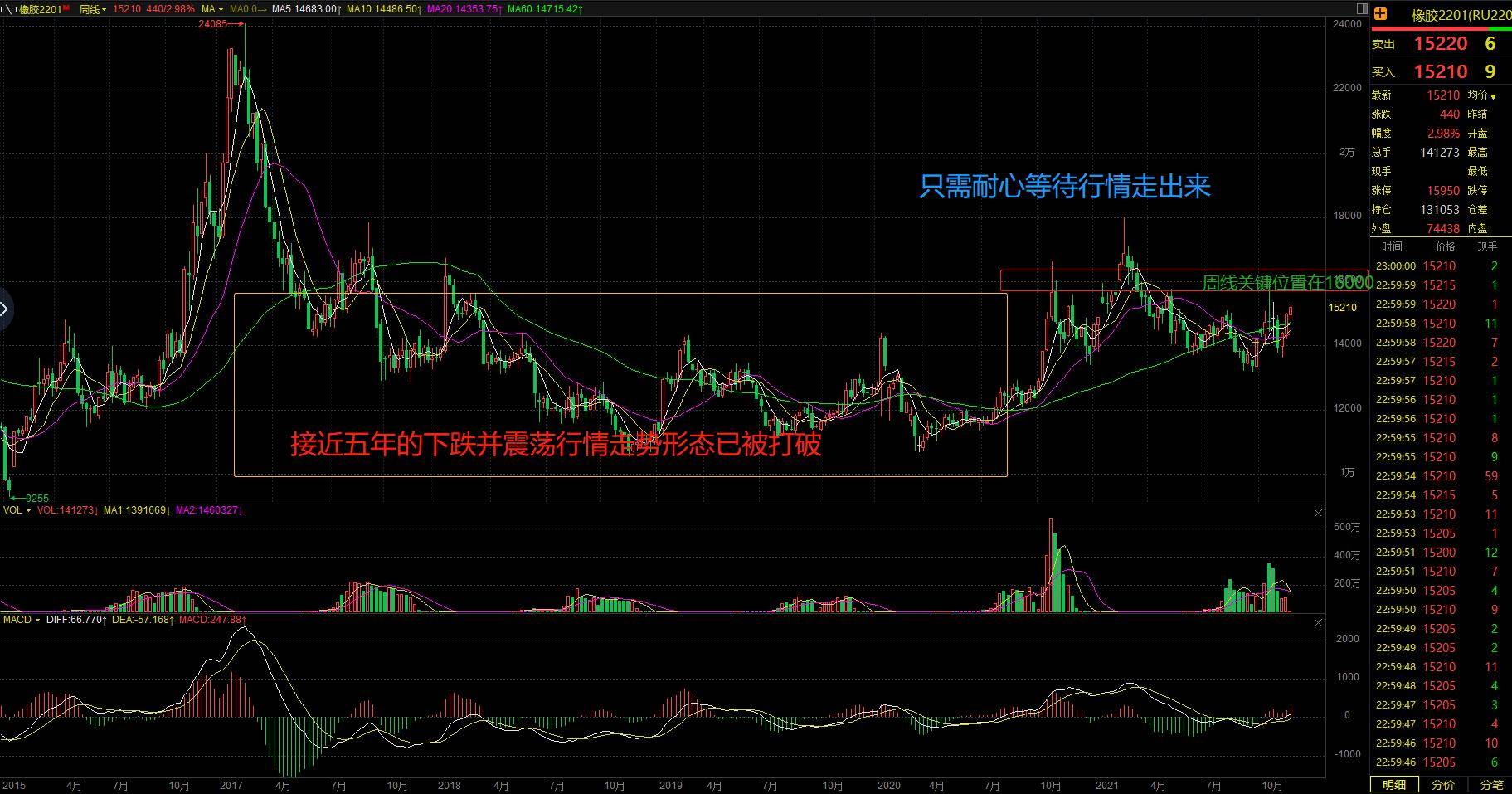
Task: Open the VOL indicator dropdown
Action: 17,510
